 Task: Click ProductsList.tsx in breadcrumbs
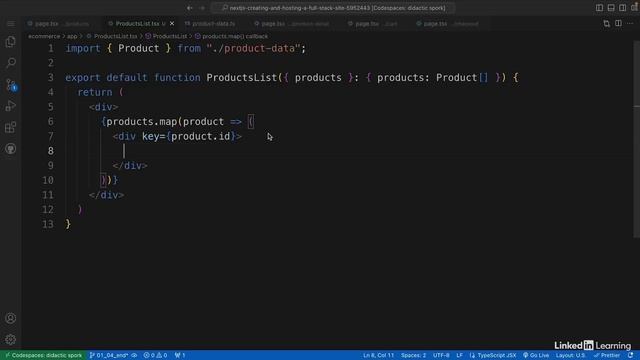[112, 36]
